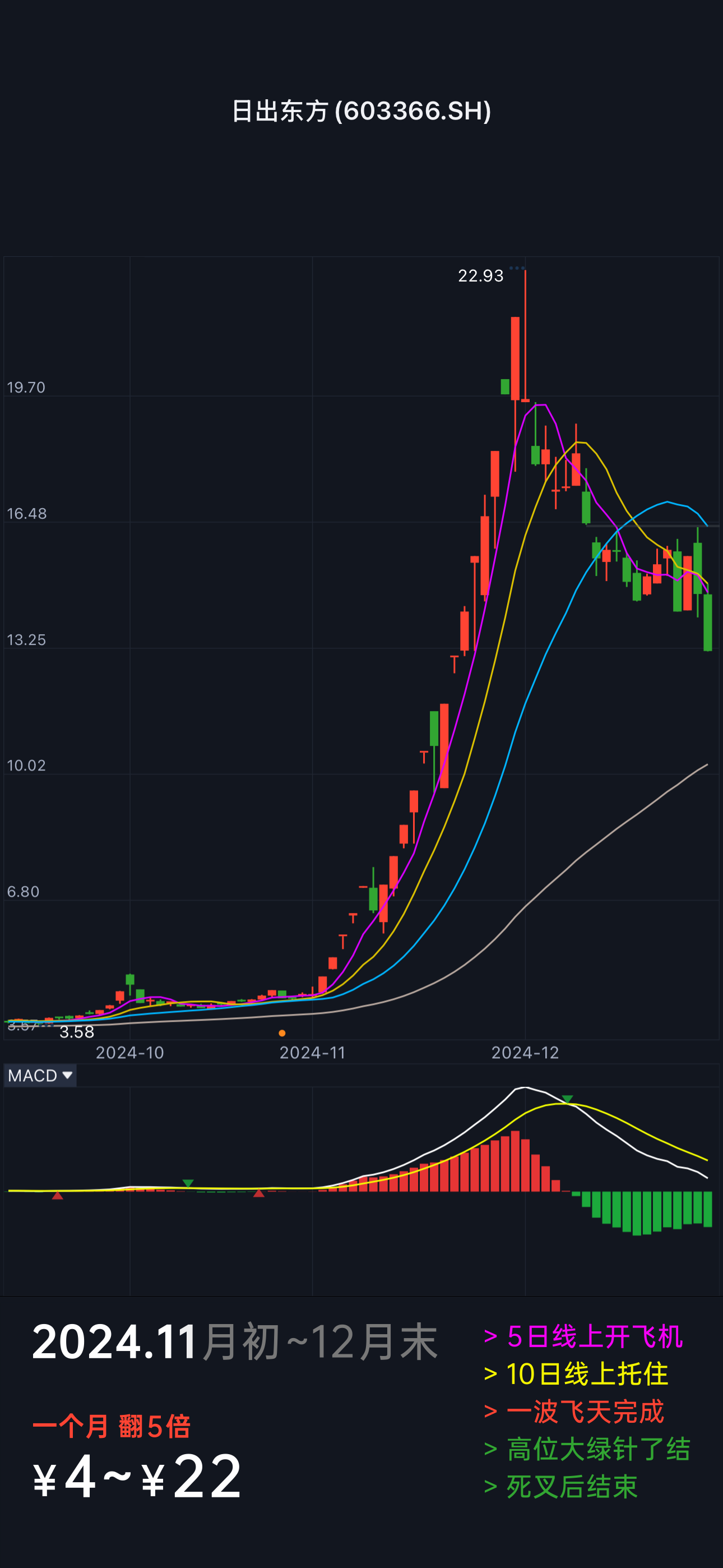This screenshot has width=723, height=1568.
Task: Click the 2024-11 date axis label
Action: point(312,1053)
